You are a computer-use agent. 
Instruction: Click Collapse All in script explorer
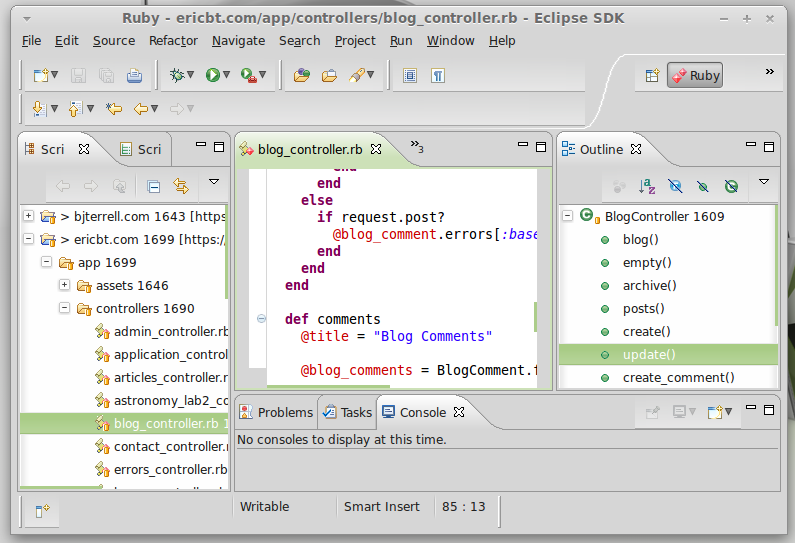(x=153, y=186)
